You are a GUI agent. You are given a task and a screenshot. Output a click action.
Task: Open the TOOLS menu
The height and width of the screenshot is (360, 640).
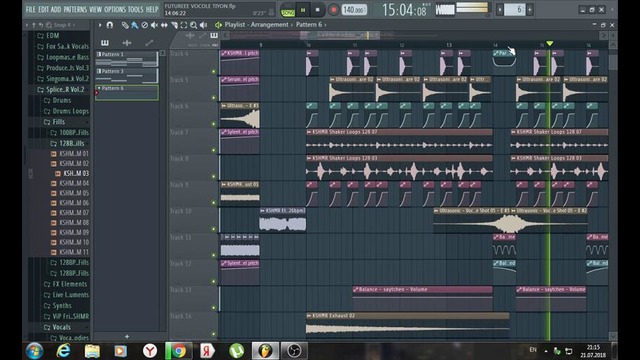pyautogui.click(x=136, y=9)
